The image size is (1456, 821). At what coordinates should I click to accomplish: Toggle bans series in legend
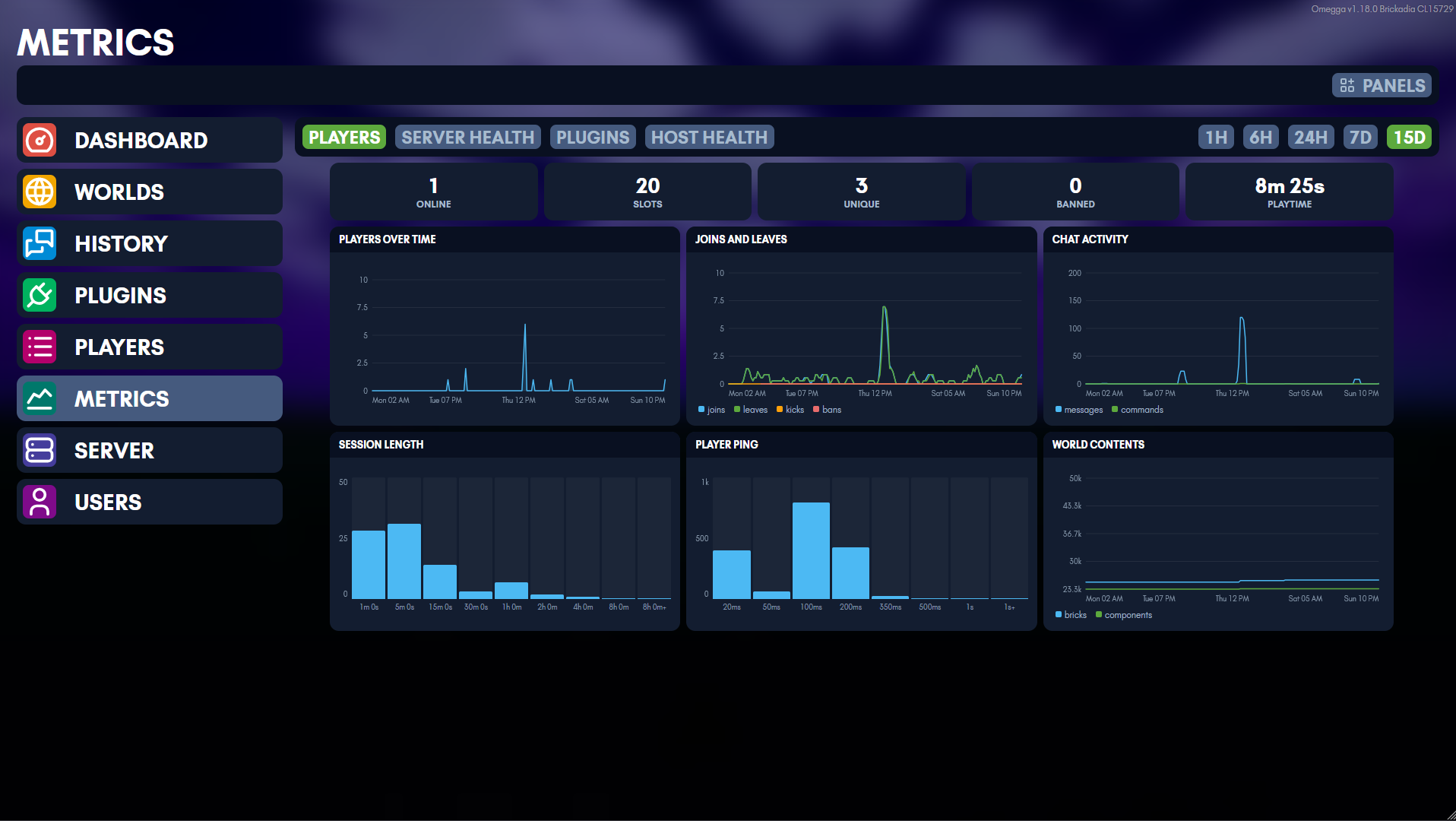pyautogui.click(x=828, y=410)
